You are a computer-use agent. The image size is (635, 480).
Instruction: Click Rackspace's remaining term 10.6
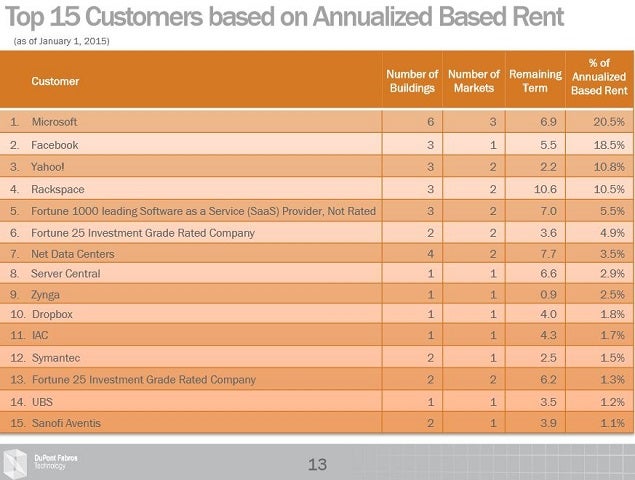(546, 189)
